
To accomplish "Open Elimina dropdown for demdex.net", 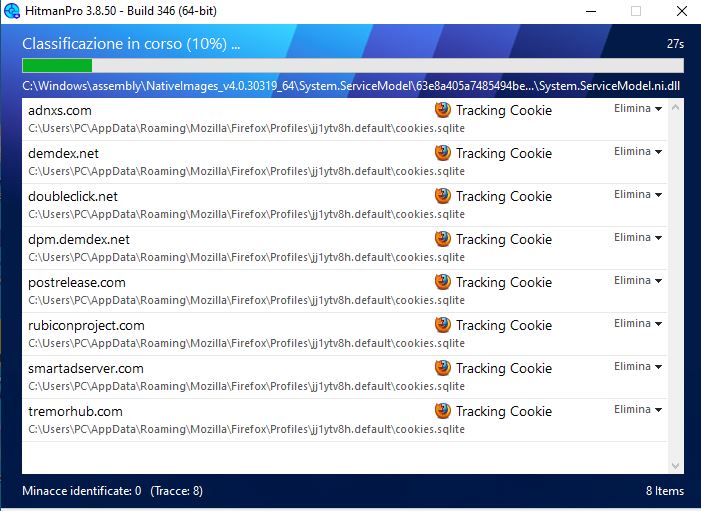I will [x=638, y=152].
